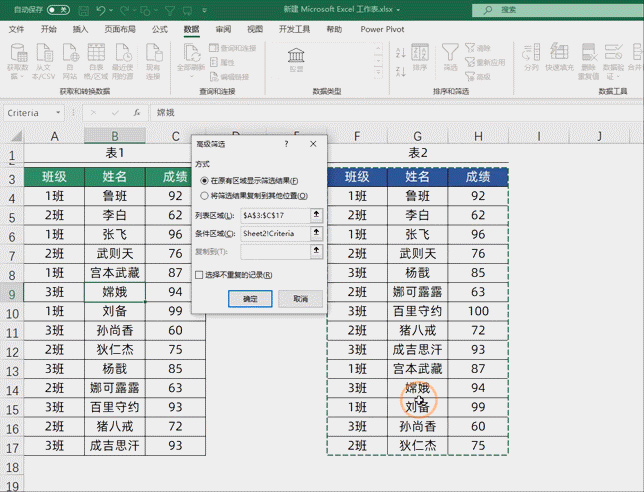
Task: Open the Name Box dropdown arrow
Action: (58, 113)
